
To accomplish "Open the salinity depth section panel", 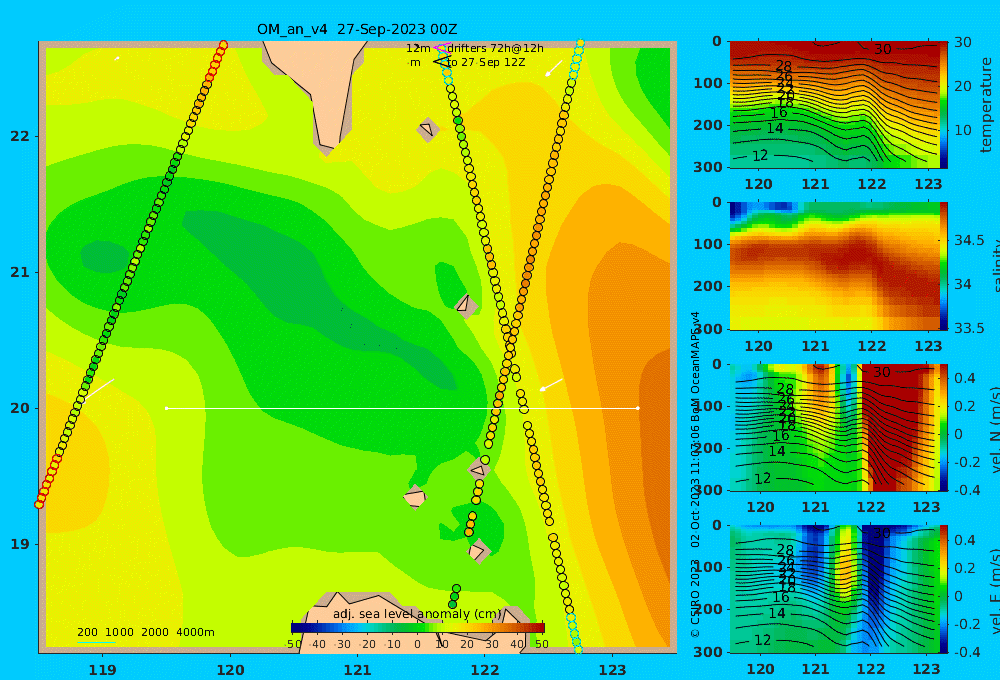I will tap(834, 266).
